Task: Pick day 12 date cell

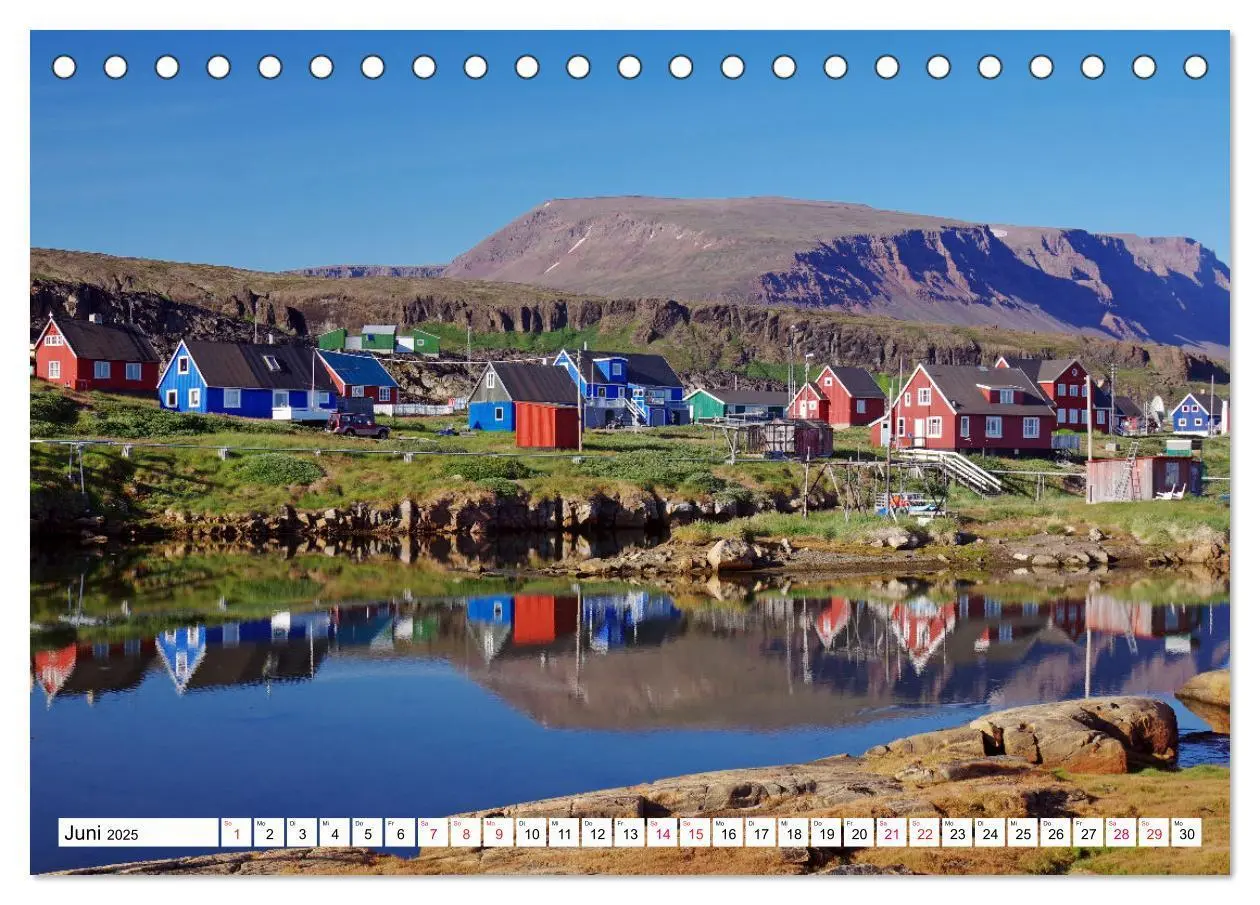Action: [x=597, y=833]
